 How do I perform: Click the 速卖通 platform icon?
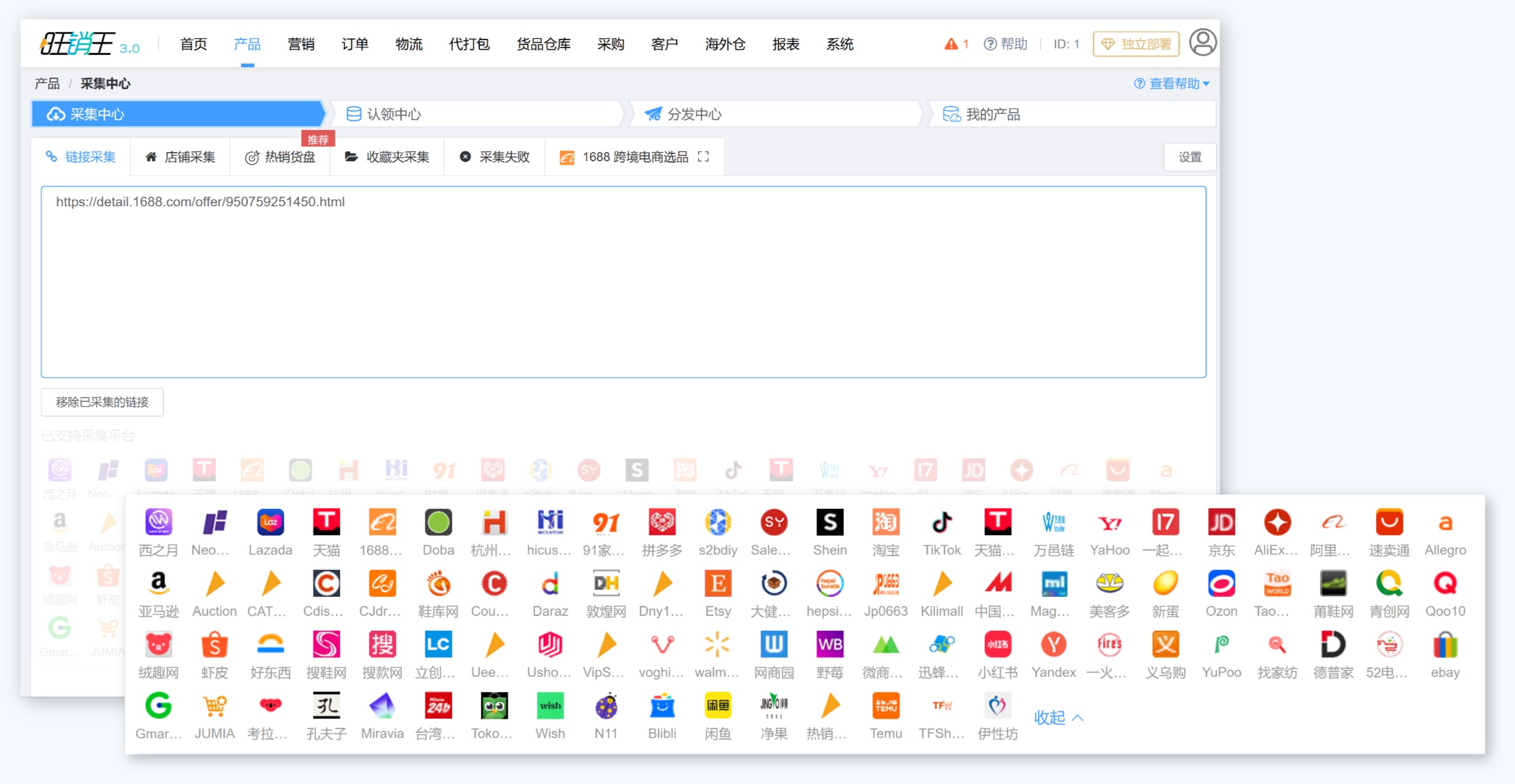coord(1389,522)
